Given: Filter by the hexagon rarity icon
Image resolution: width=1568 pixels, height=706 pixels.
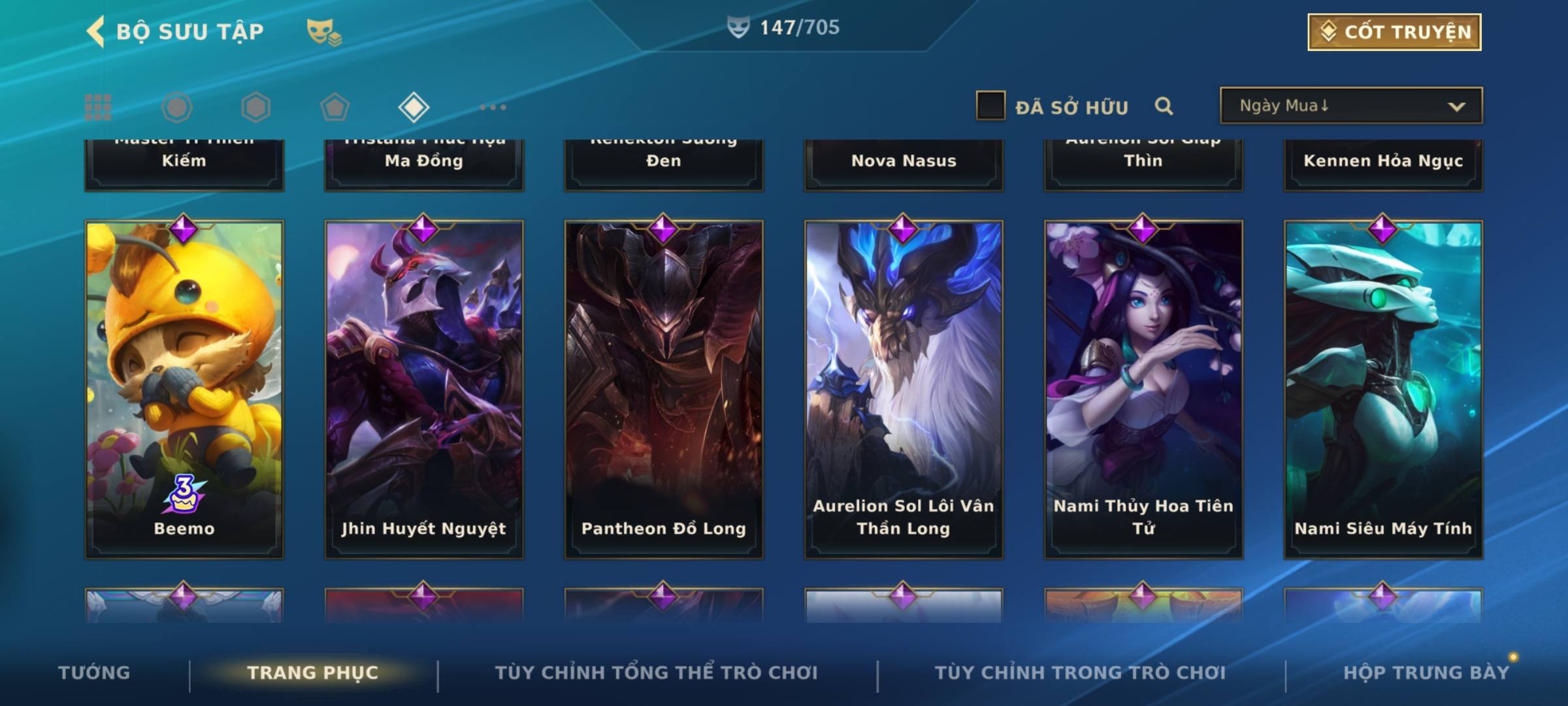Looking at the screenshot, I should (x=255, y=107).
